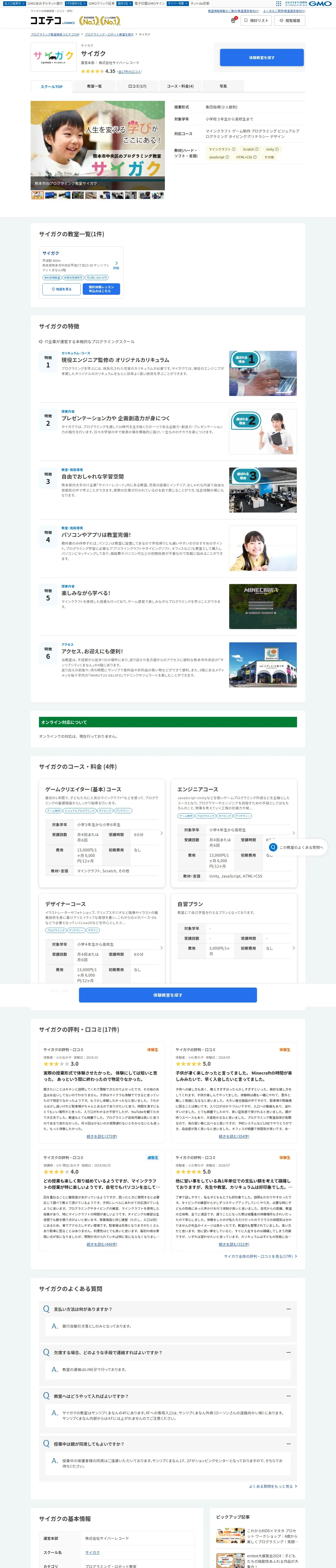Click the sticky 体験教室を探す bar button
The width and height of the screenshot is (336, 1568).
coord(168,995)
